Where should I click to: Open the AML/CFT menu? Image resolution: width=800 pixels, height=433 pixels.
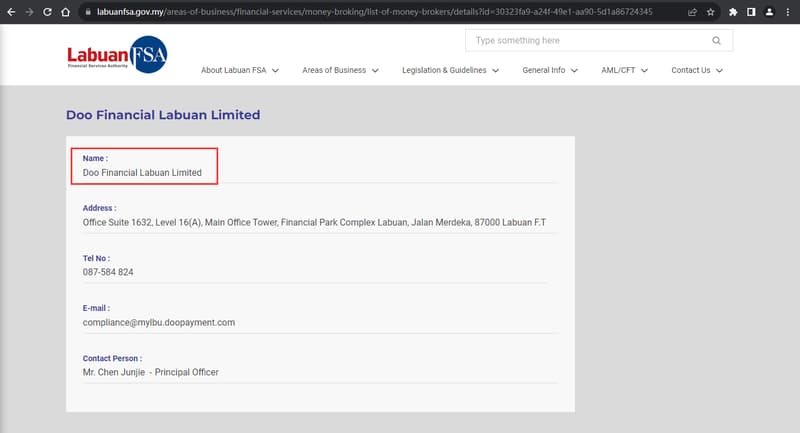tap(624, 71)
